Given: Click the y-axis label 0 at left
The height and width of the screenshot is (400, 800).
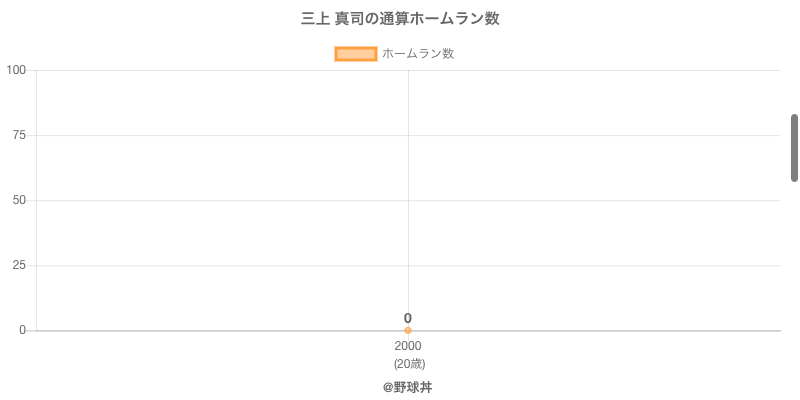Looking at the screenshot, I should point(22,330).
